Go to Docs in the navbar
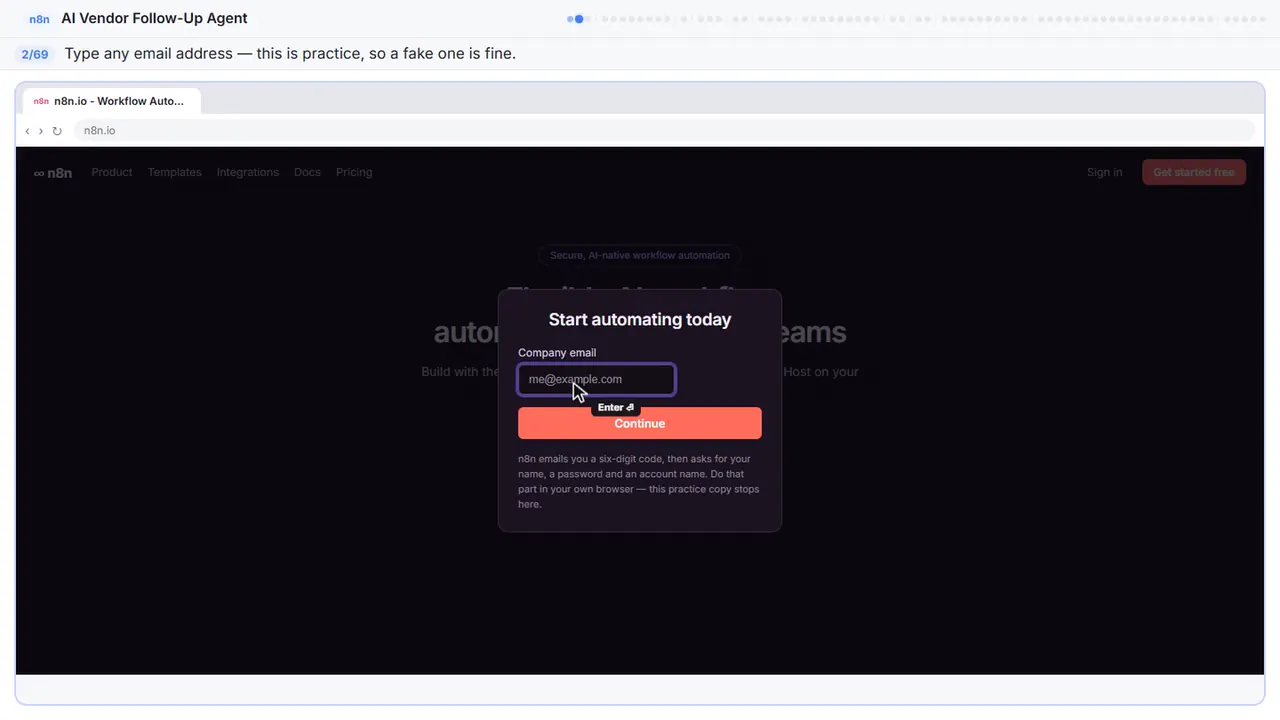Viewport: 1280px width, 720px height. pyautogui.click(x=307, y=172)
